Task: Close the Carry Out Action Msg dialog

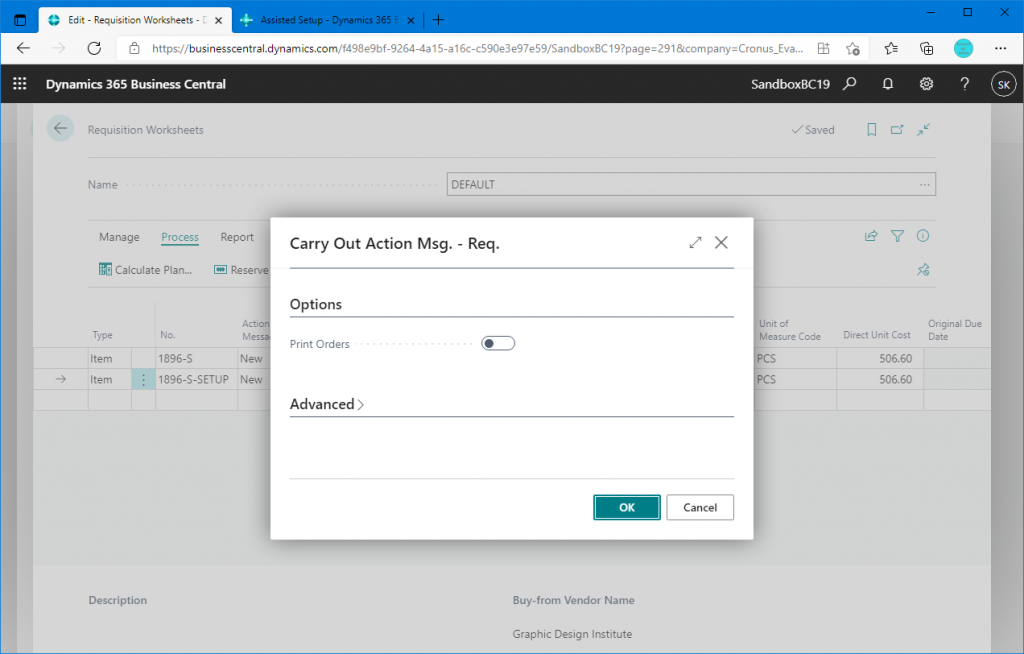Action: (x=721, y=243)
